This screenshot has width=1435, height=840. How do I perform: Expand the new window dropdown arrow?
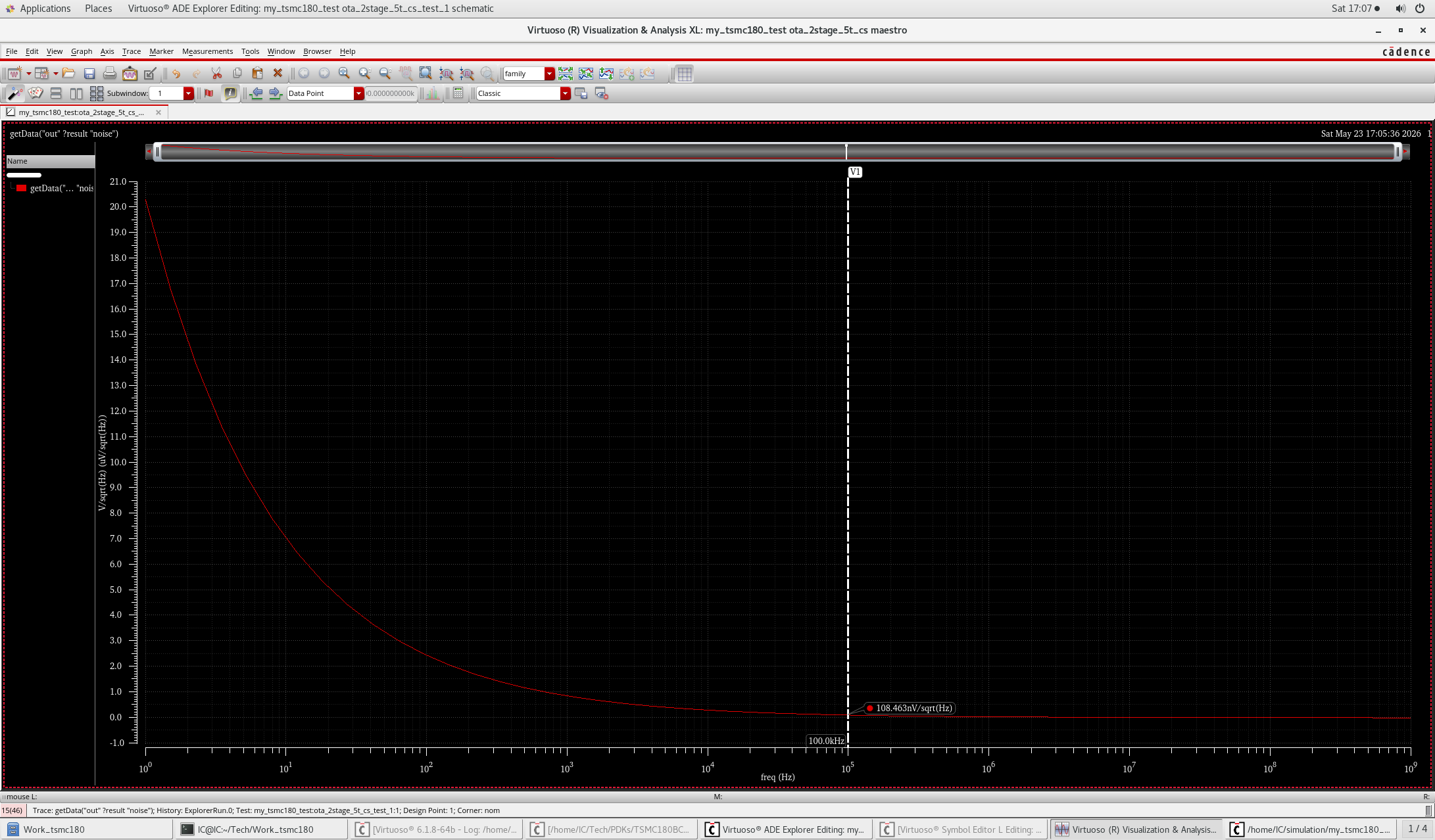click(x=28, y=74)
